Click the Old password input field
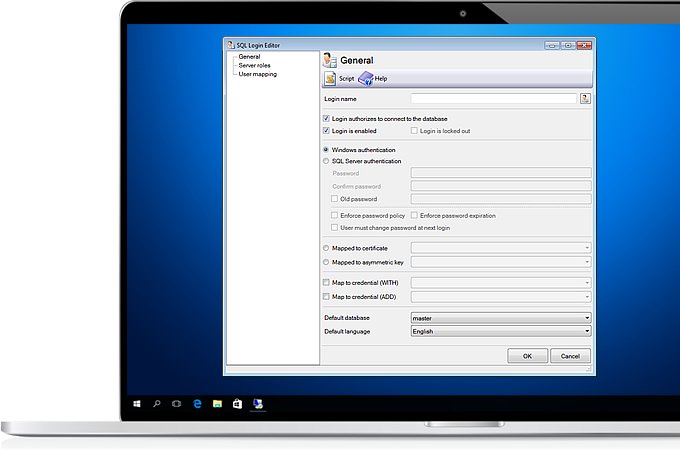The width and height of the screenshot is (680, 450). [x=501, y=199]
